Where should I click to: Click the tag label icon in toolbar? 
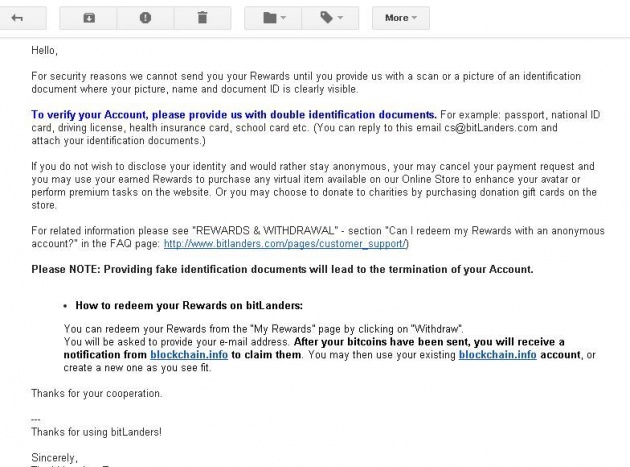click(326, 18)
